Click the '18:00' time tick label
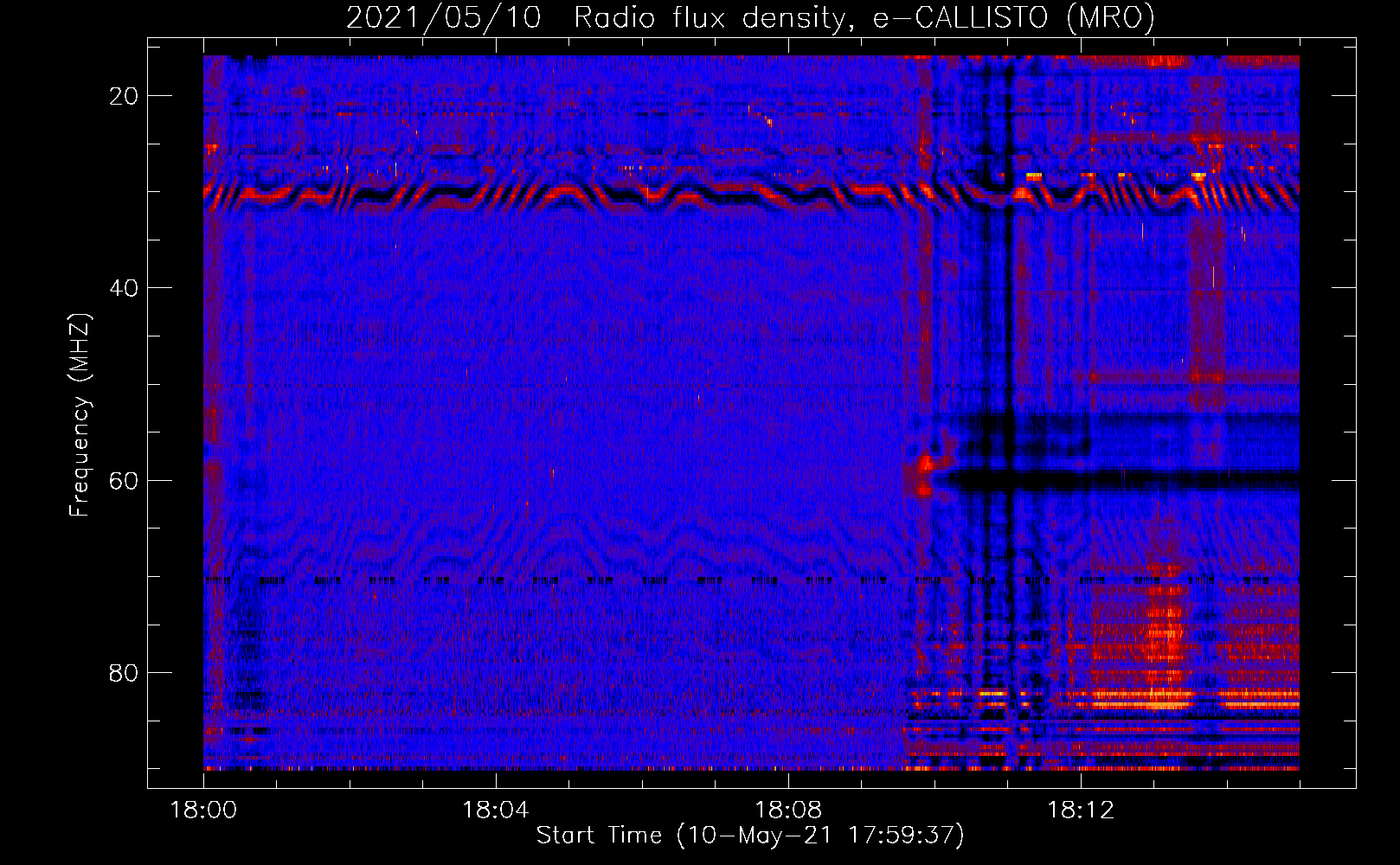The width and height of the screenshot is (1400, 865). coord(203,811)
